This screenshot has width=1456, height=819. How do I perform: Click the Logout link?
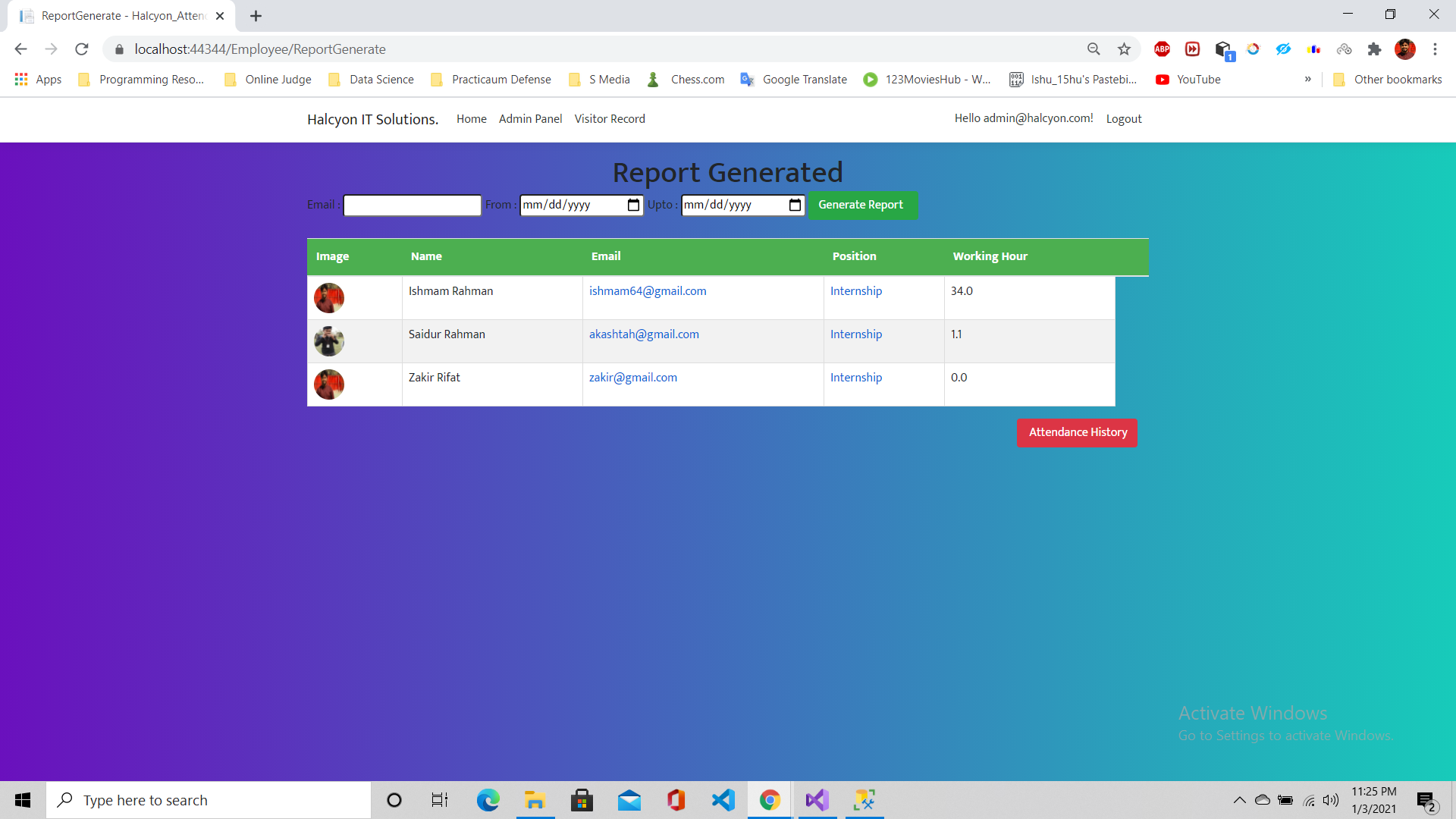point(1123,119)
